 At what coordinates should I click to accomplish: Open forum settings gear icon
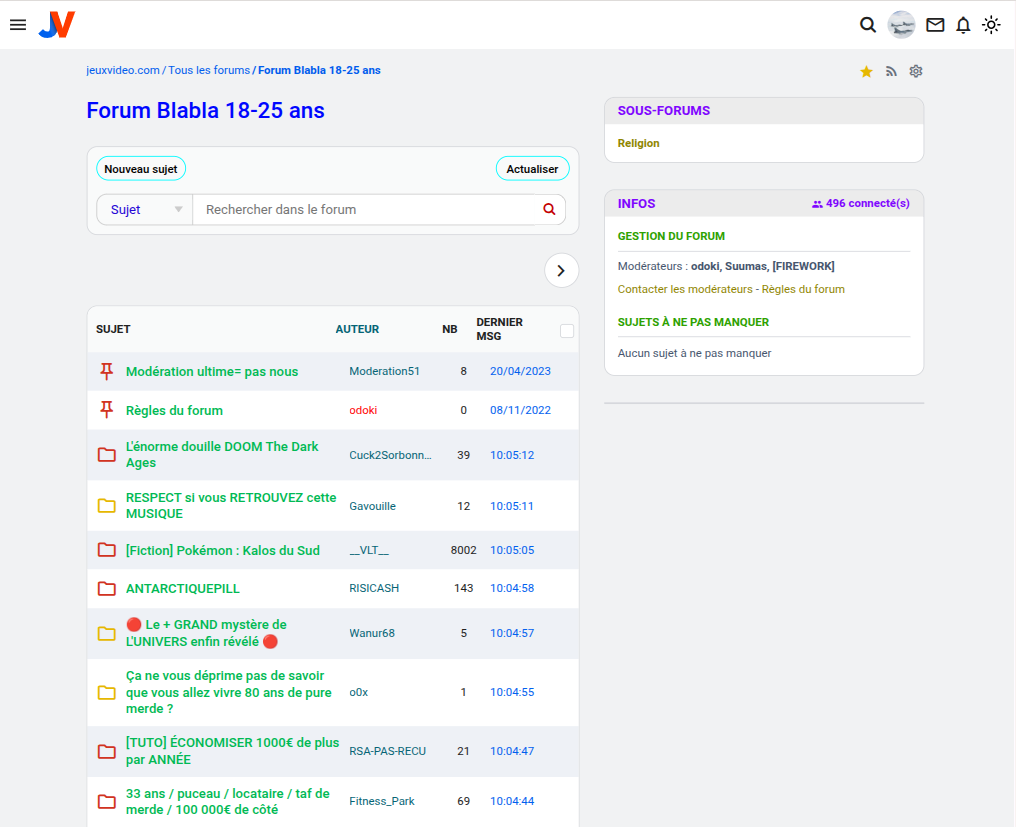[x=915, y=72]
